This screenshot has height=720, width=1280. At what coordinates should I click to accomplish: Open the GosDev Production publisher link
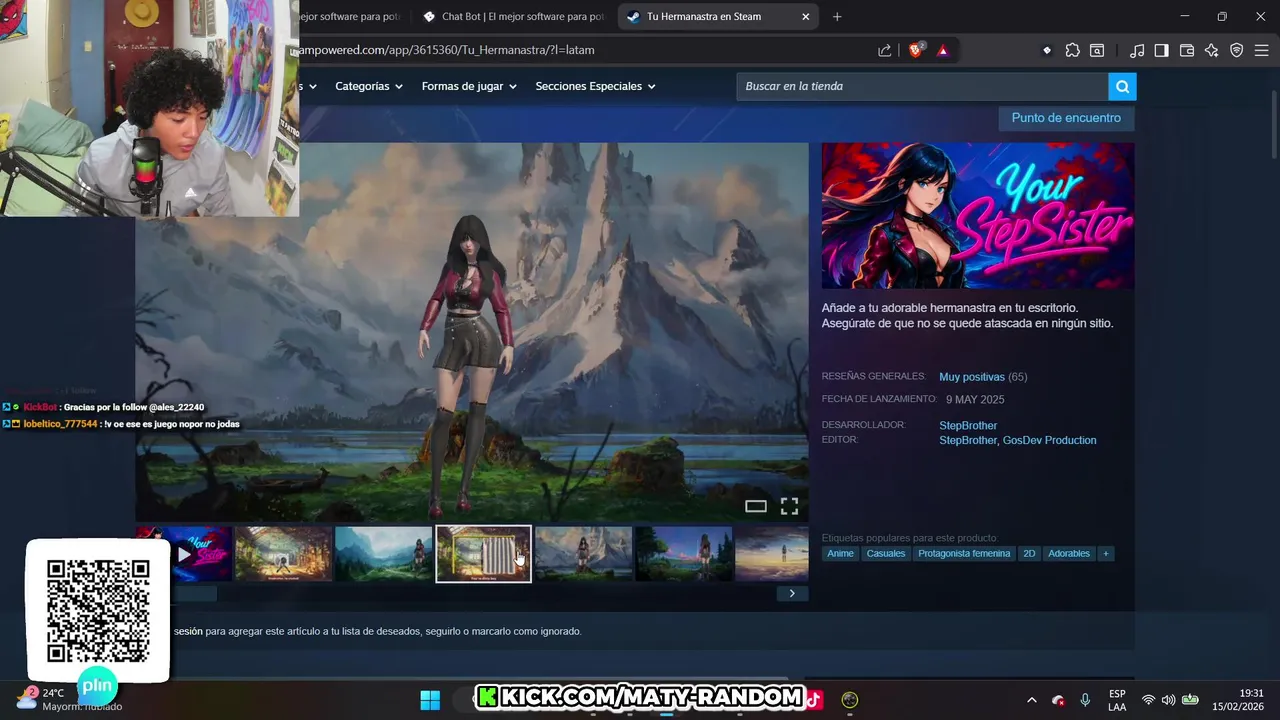pyautogui.click(x=1049, y=440)
